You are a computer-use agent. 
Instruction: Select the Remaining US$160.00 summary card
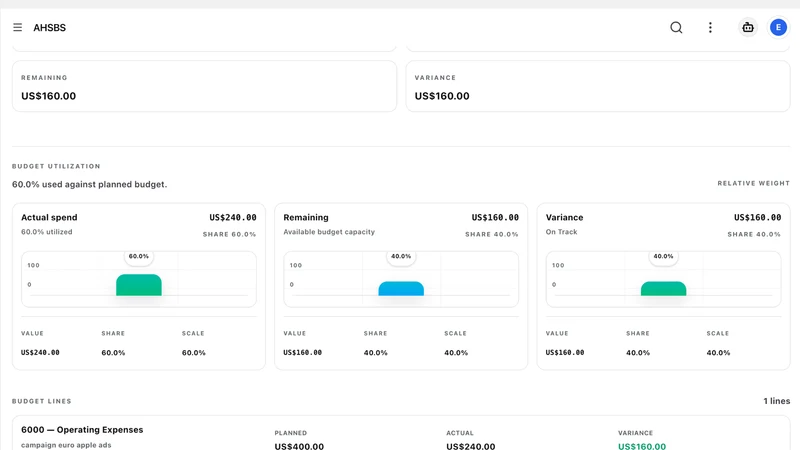point(204,86)
